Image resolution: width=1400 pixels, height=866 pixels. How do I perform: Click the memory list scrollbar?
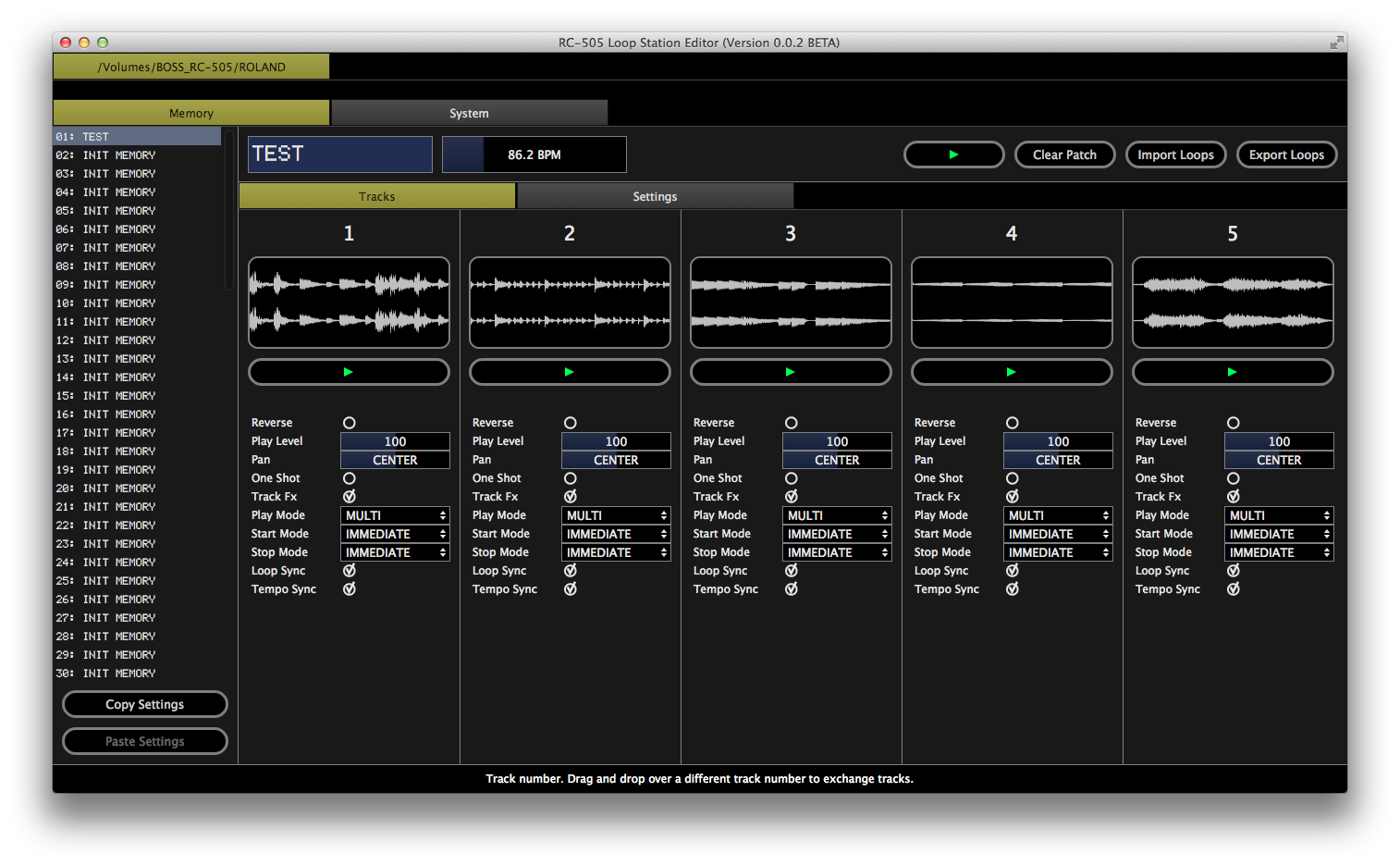229,210
